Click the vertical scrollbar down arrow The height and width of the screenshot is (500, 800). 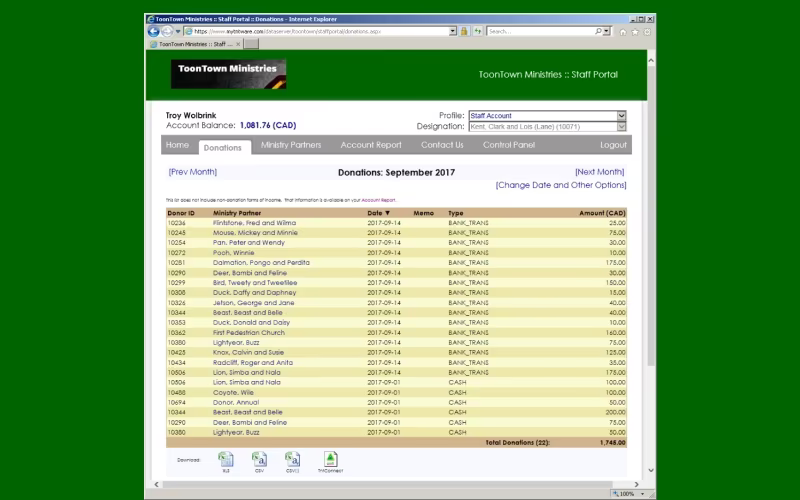click(651, 470)
